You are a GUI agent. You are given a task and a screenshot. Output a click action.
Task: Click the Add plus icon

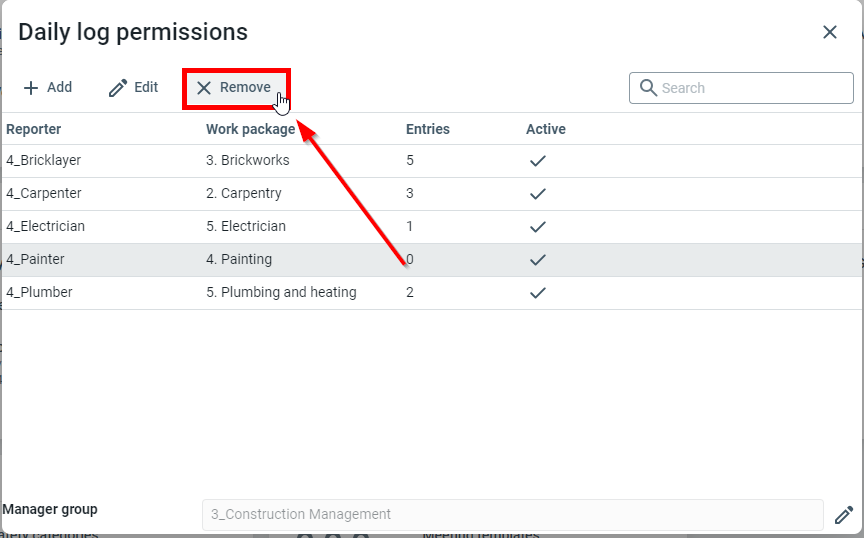(x=31, y=88)
